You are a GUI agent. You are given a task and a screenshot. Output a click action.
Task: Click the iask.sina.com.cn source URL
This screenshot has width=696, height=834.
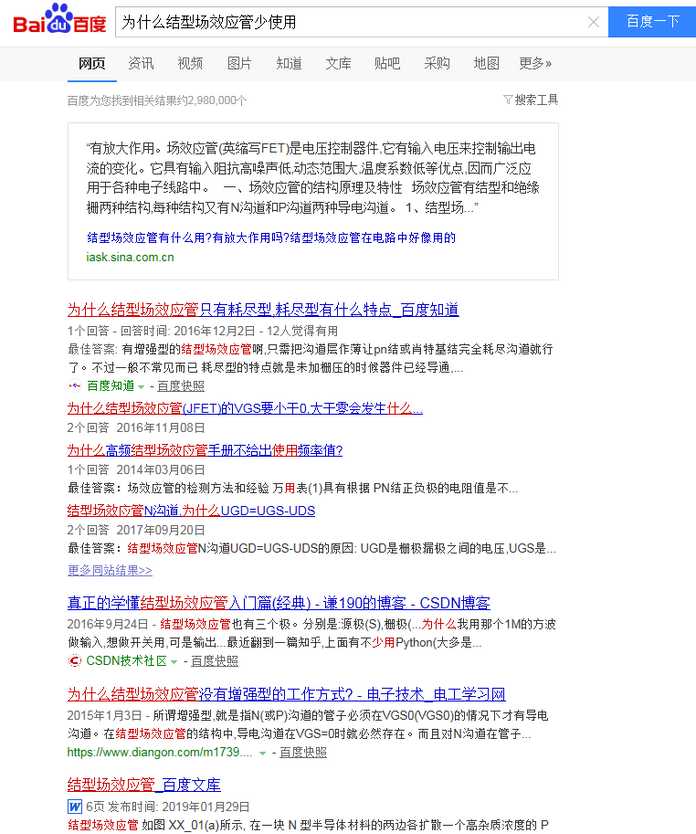(130, 257)
